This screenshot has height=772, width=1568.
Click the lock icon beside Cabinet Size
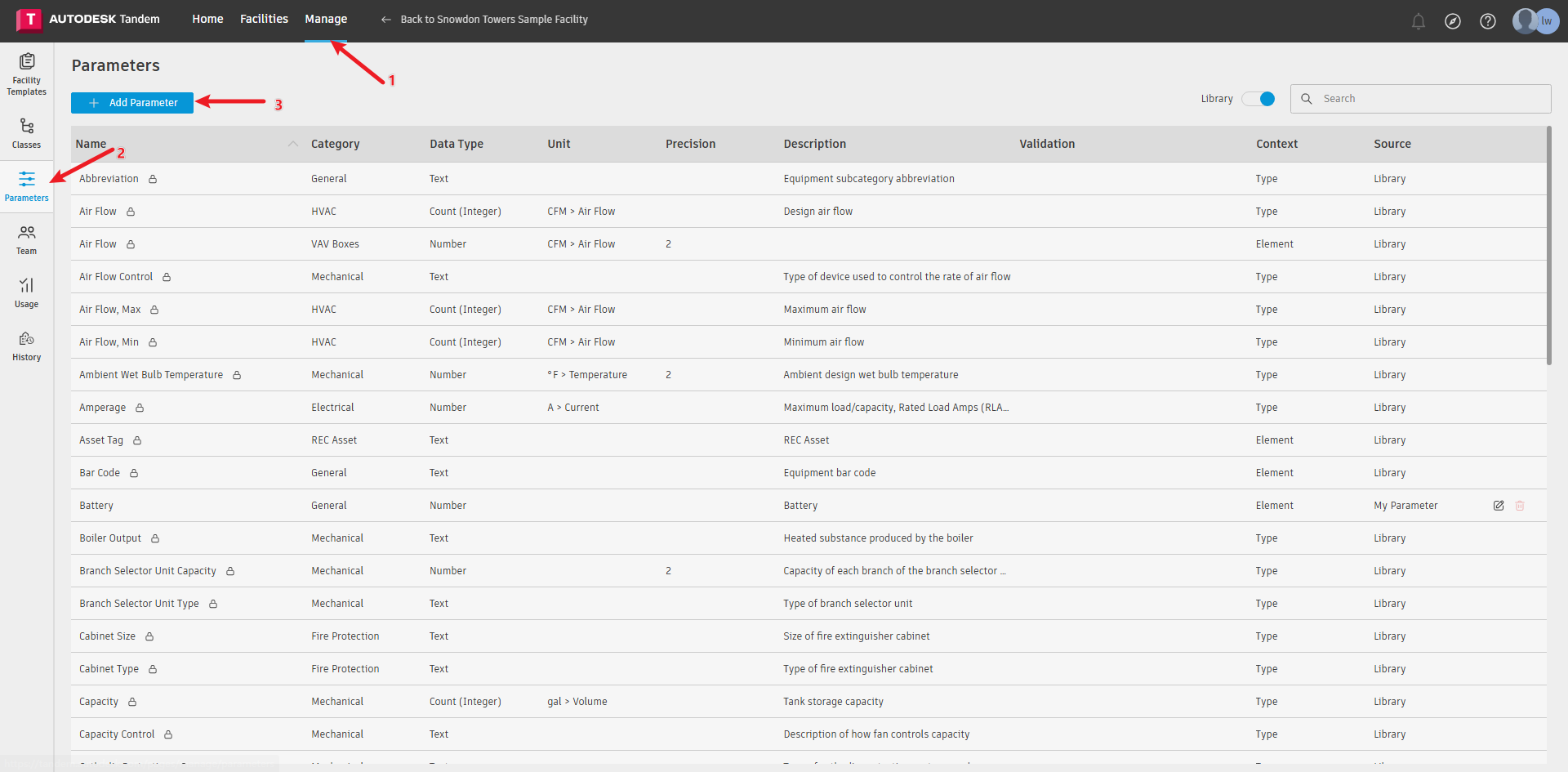[149, 636]
